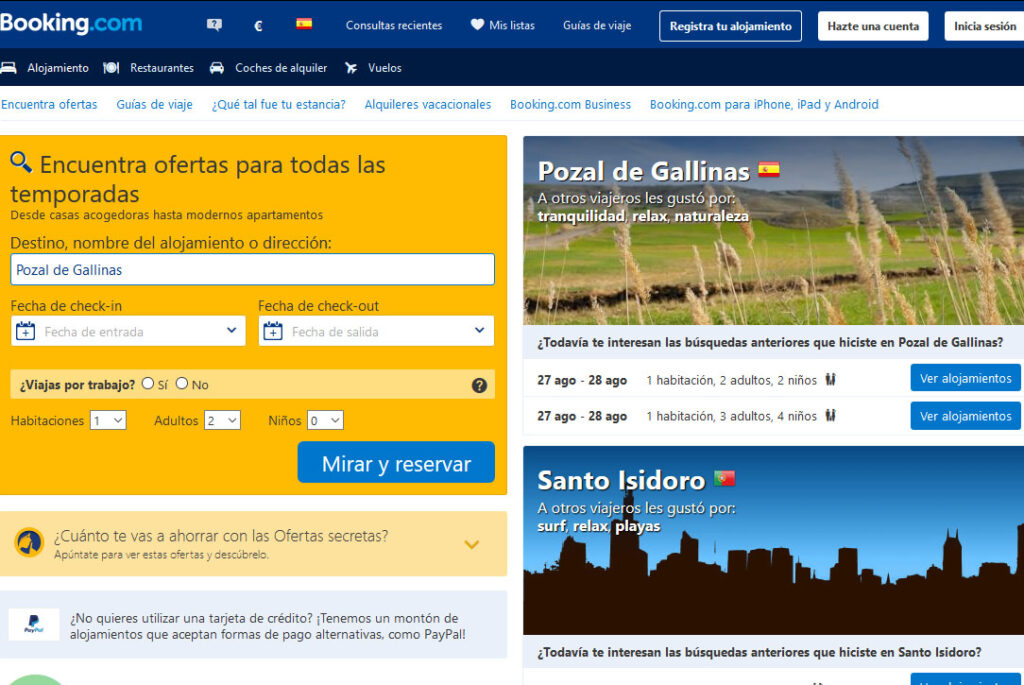Click the check-in calendar icon
The height and width of the screenshot is (685, 1024).
click(x=26, y=331)
